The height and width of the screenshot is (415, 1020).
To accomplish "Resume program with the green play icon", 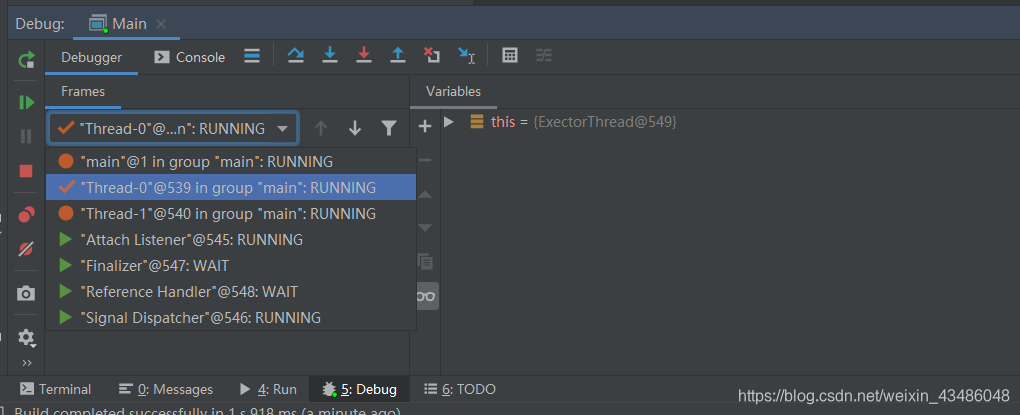I will [26, 102].
